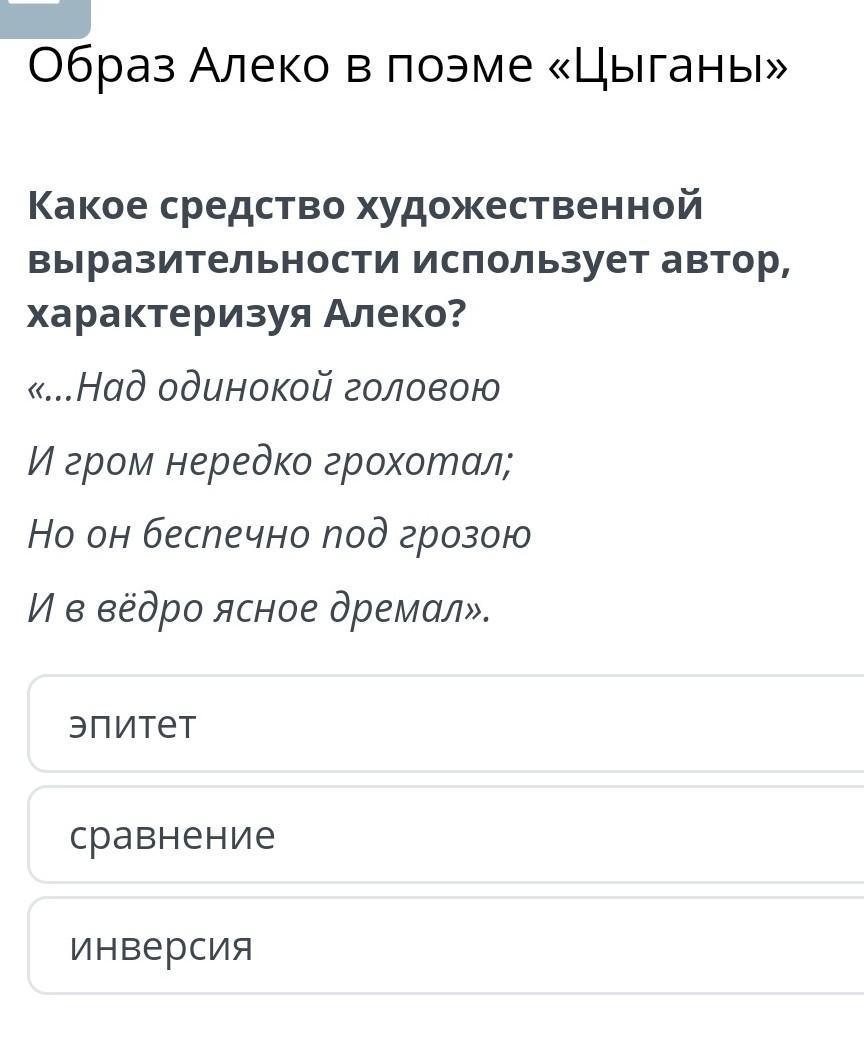
Task: Click the poem line "И в вёдро ясное дремал"
Action: click(250, 609)
